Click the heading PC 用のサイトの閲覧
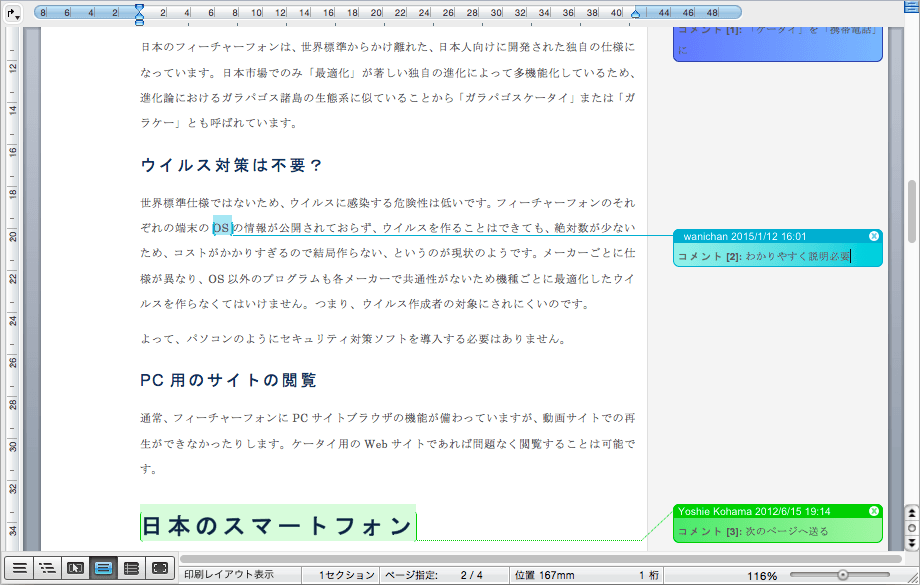 point(228,380)
